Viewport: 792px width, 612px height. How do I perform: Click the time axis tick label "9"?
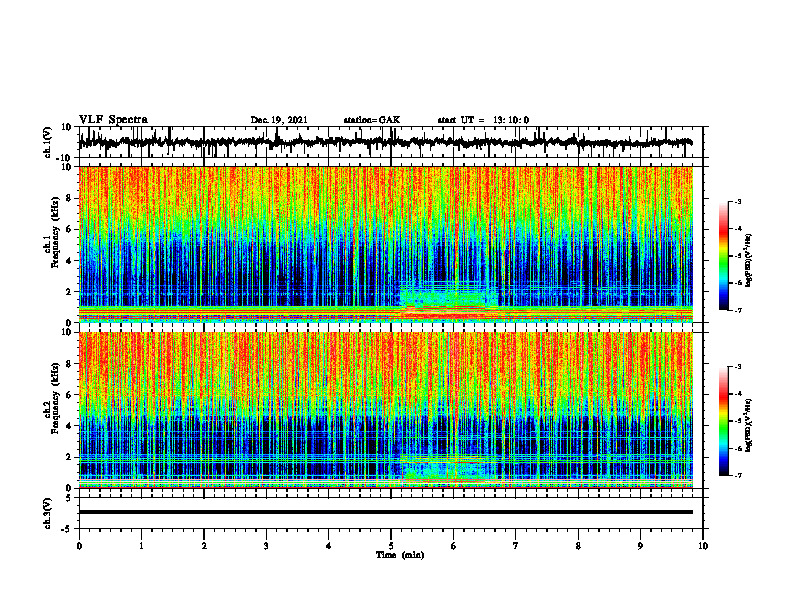pos(640,546)
